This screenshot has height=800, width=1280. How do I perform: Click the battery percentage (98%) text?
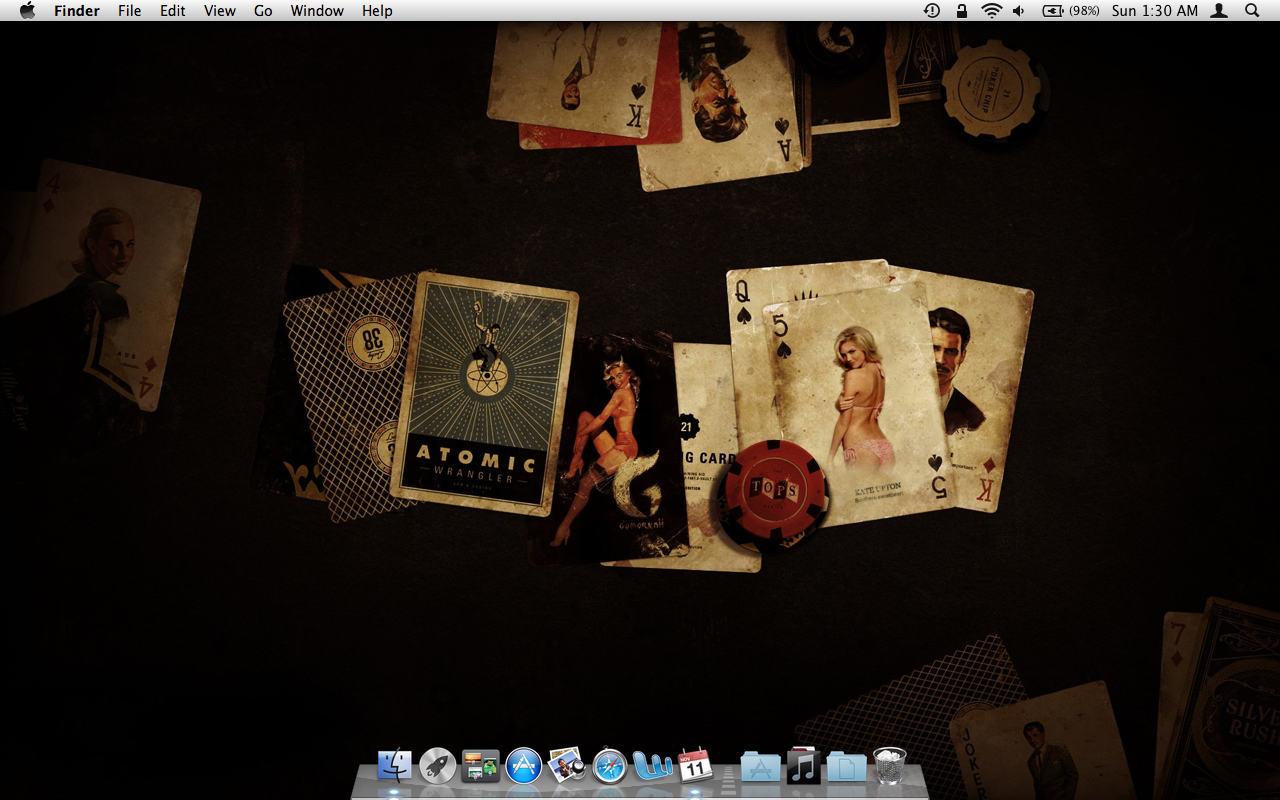click(x=1084, y=11)
